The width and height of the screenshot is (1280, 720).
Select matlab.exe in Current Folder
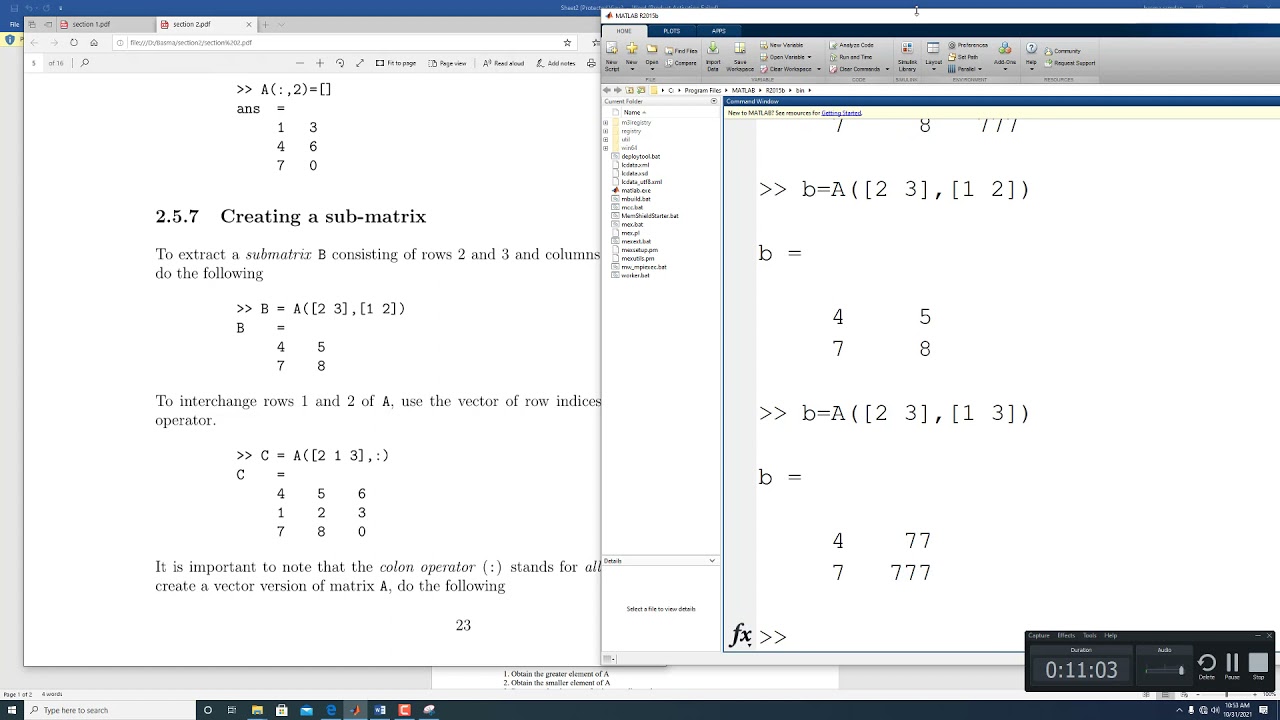(x=635, y=190)
